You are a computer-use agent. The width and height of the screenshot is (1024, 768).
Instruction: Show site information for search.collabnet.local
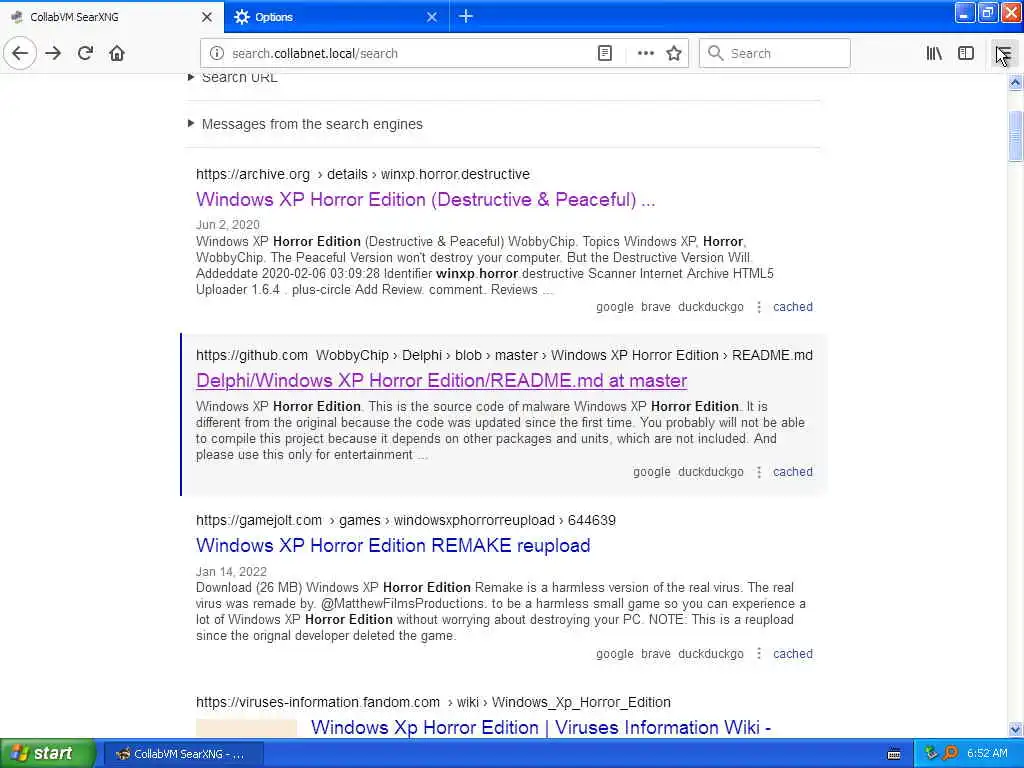click(x=217, y=53)
